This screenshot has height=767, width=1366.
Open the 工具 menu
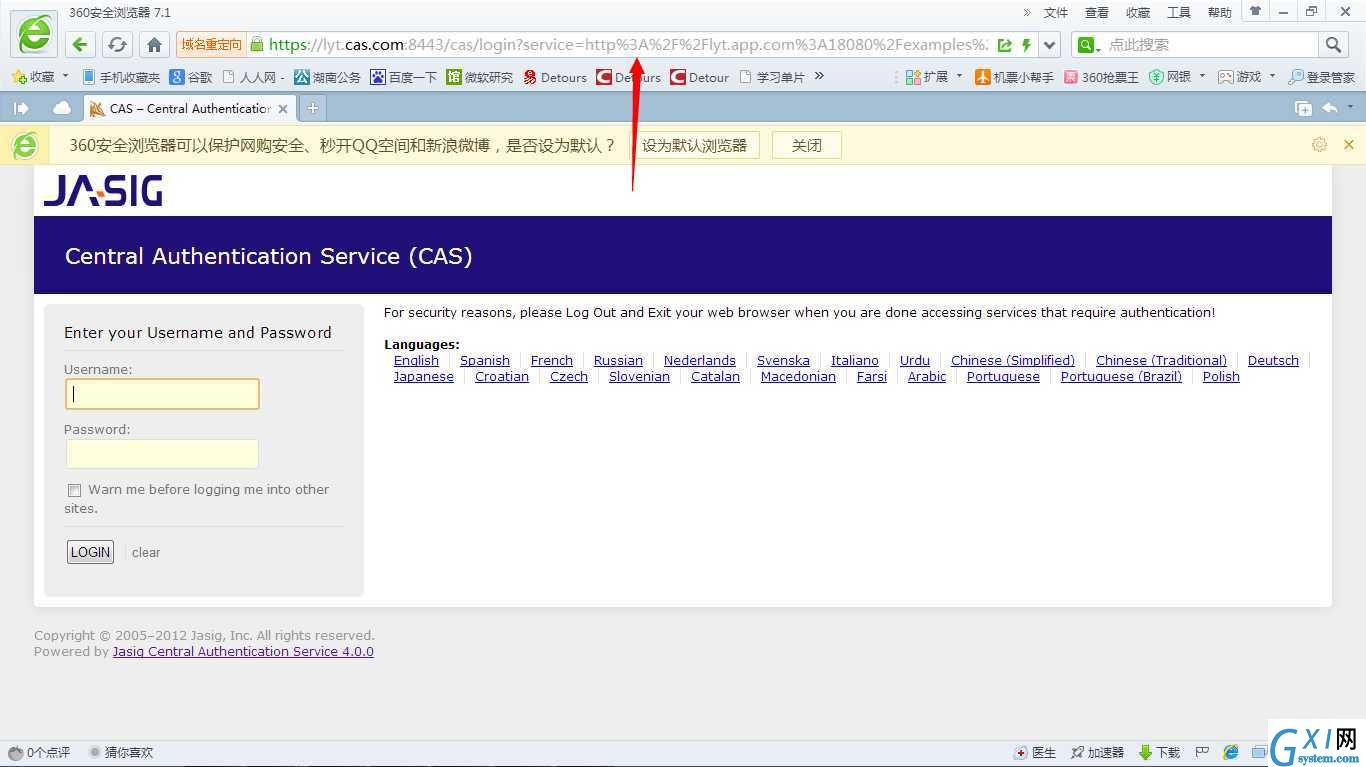[1179, 12]
